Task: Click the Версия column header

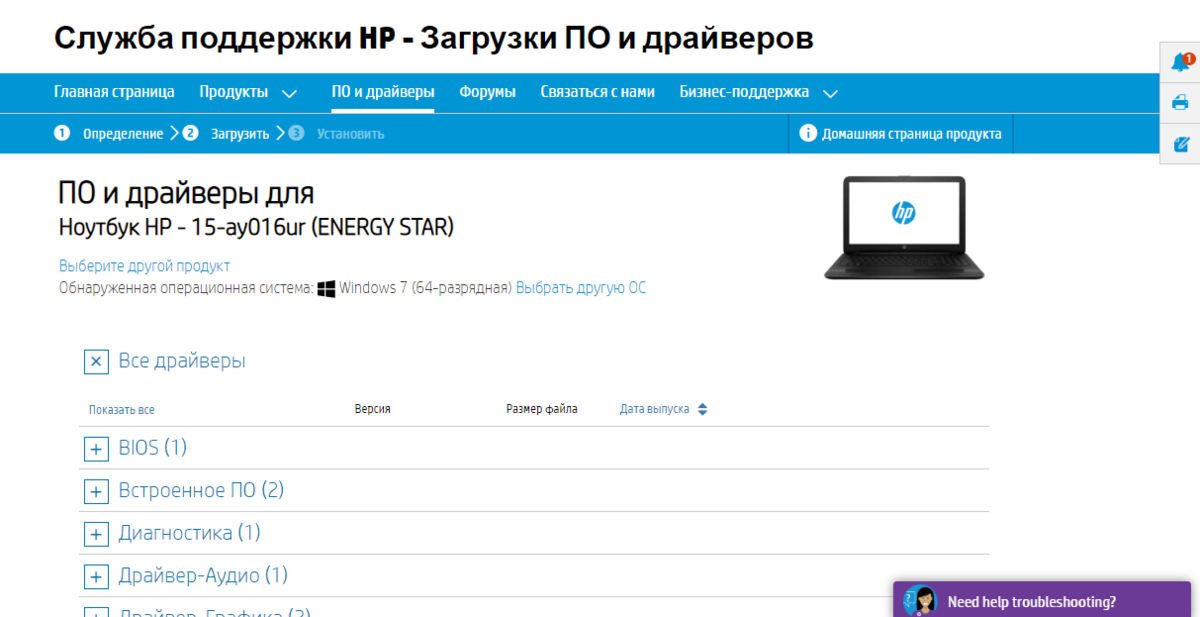Action: click(372, 409)
